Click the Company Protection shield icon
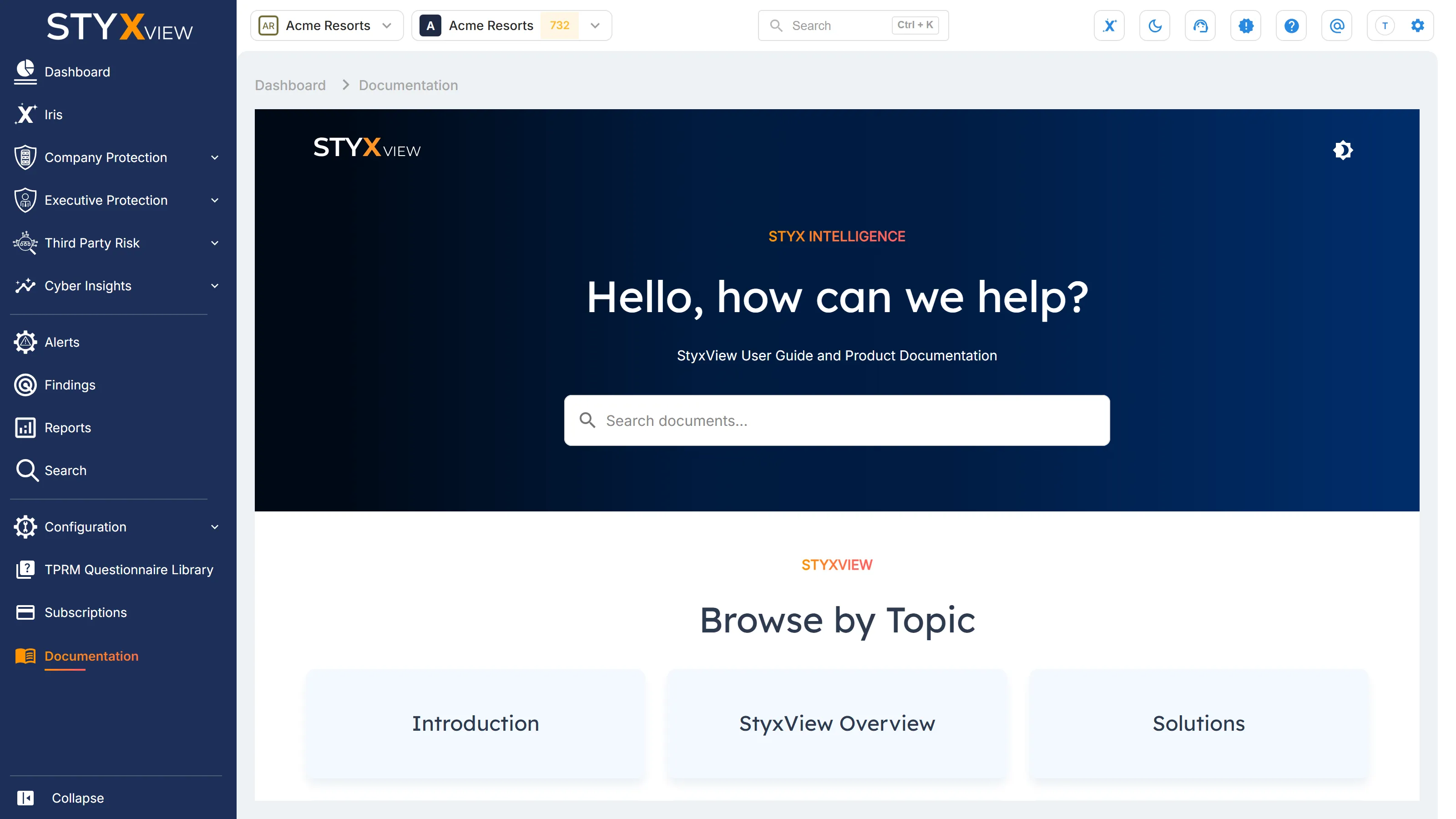Viewport: 1456px width, 819px height. coord(25,157)
